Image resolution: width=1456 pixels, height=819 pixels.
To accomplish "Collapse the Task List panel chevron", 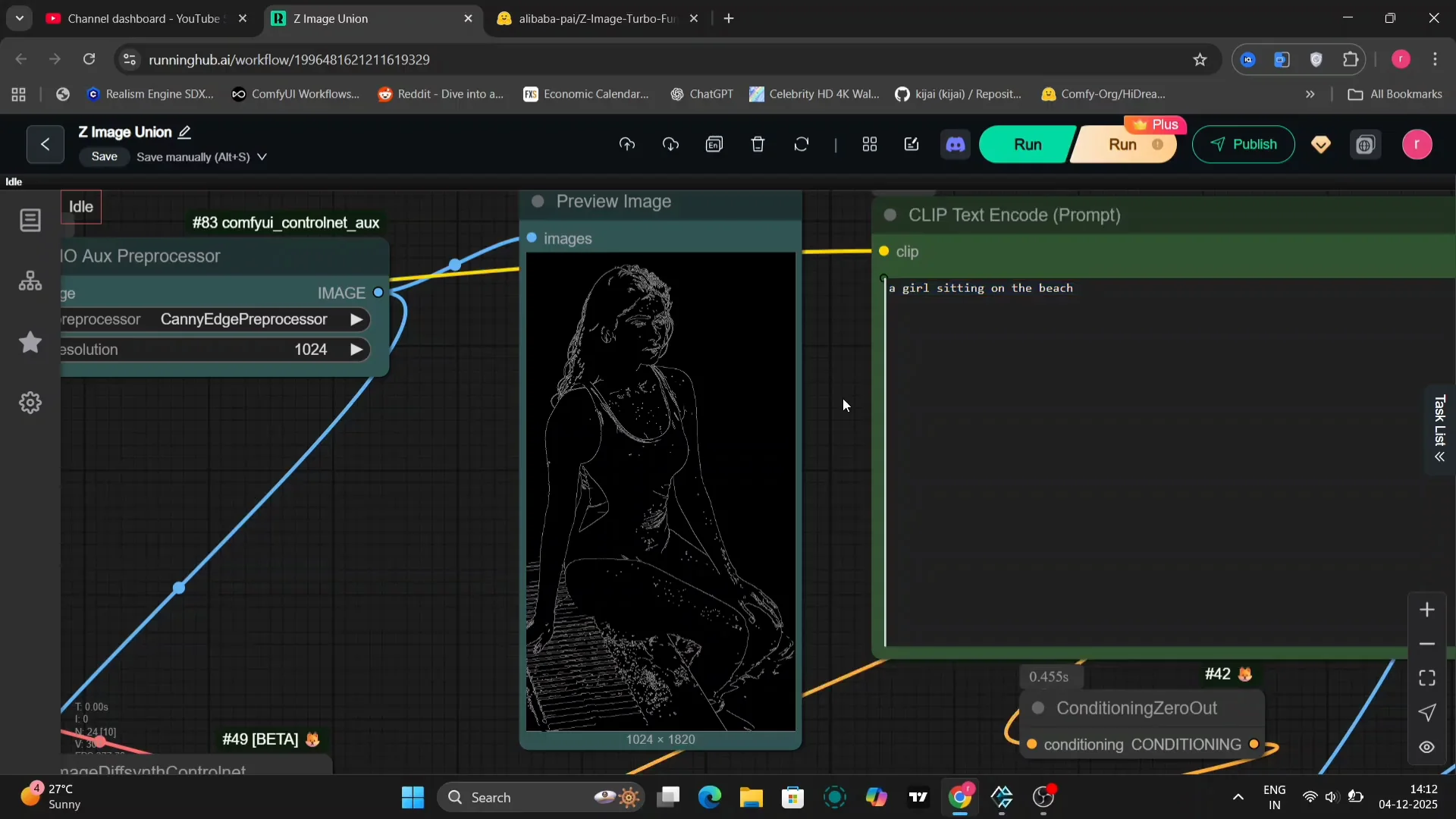I will click(1440, 457).
